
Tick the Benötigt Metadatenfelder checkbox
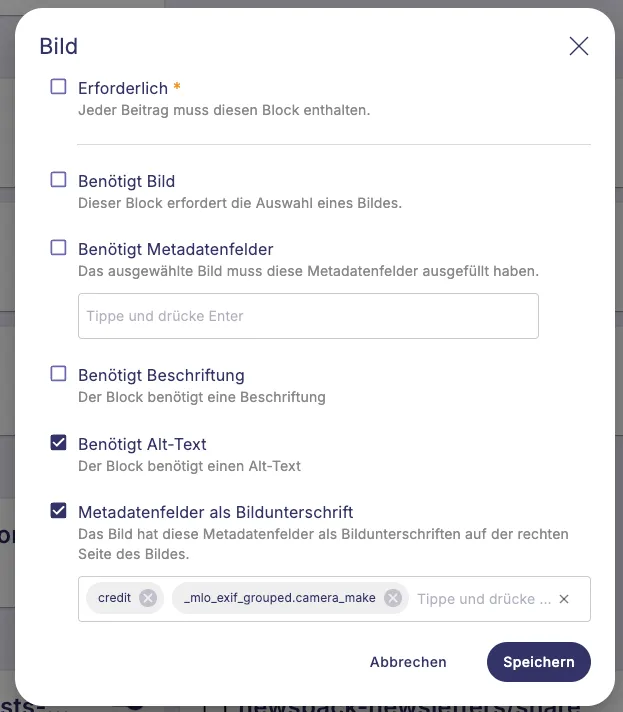coord(58,247)
